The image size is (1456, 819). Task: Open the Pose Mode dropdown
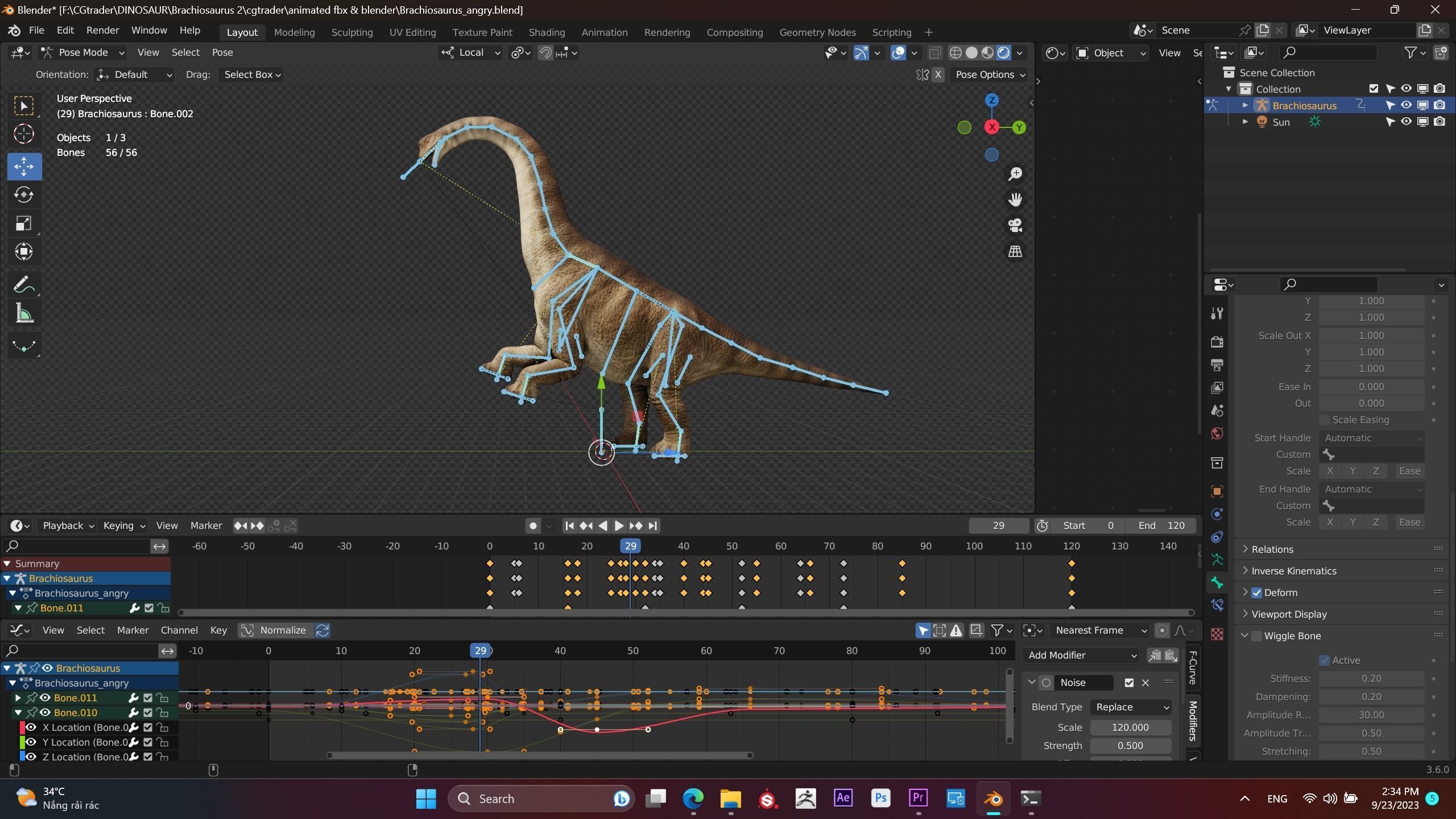coord(83,52)
